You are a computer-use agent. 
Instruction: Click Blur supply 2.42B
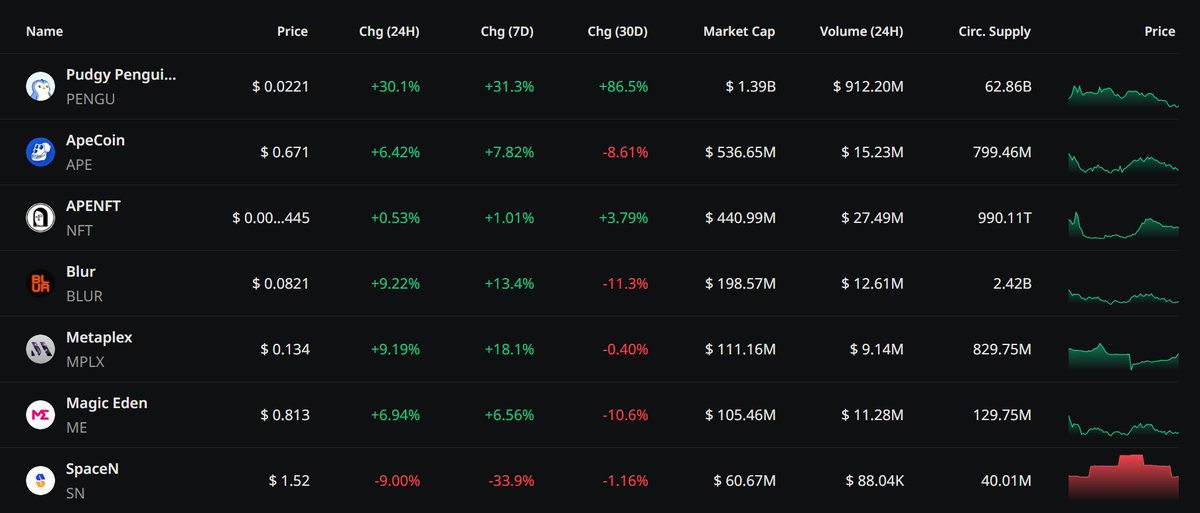1012,284
